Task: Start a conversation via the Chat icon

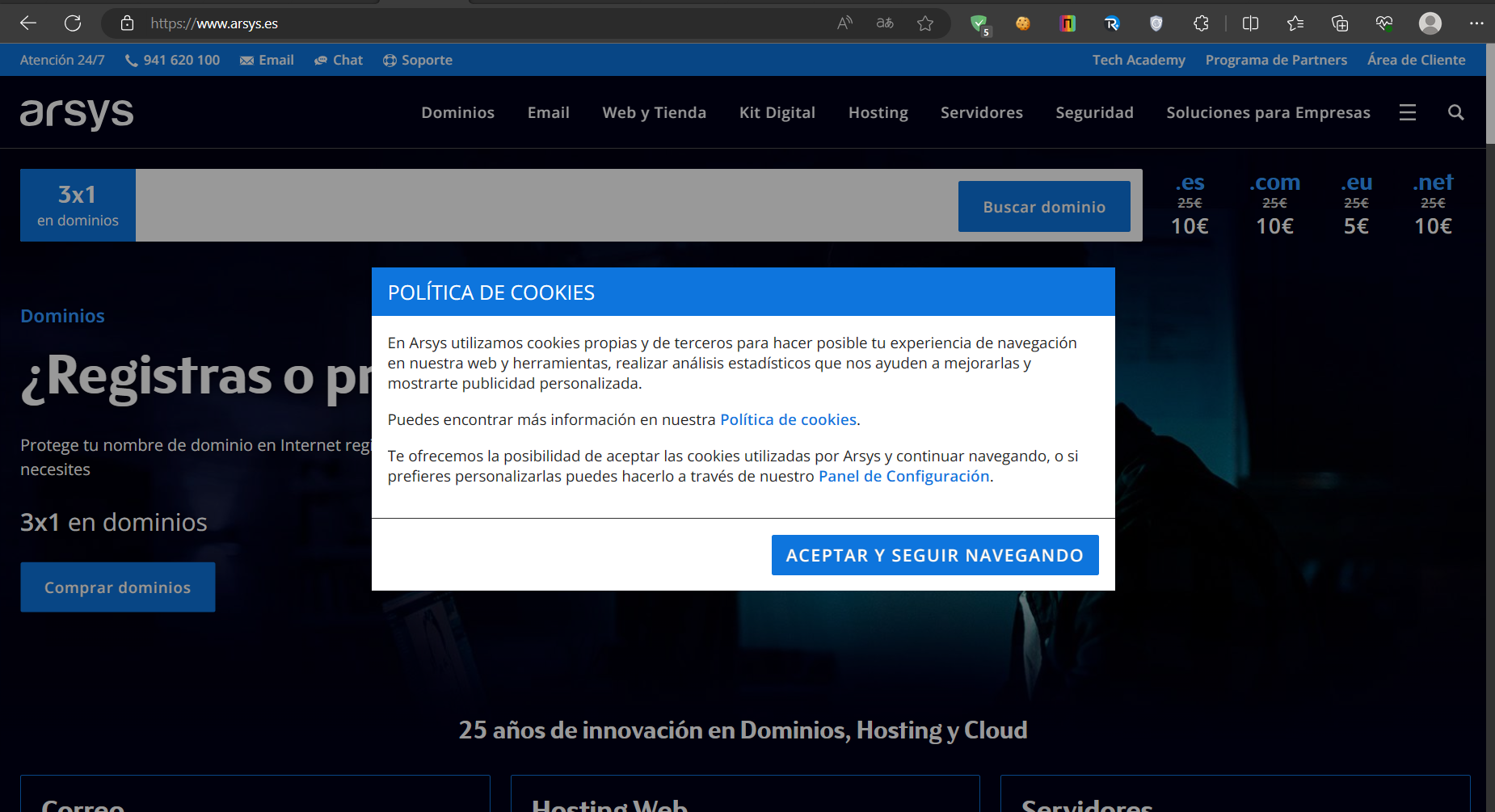Action: [322, 59]
